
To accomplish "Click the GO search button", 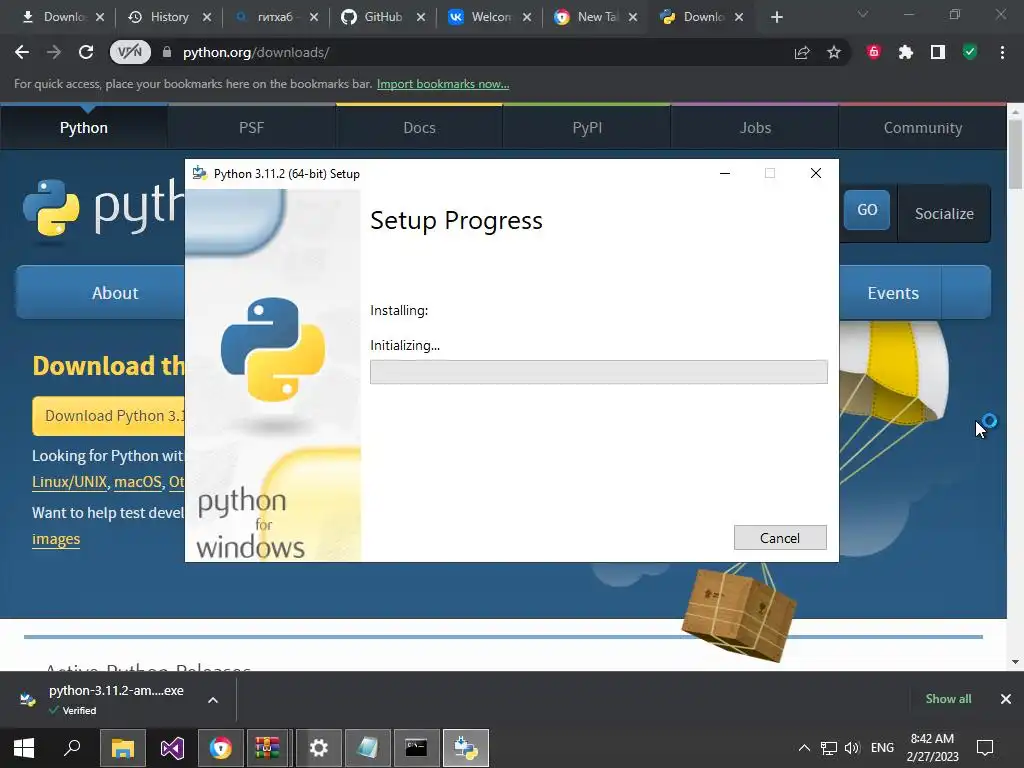I will [x=867, y=210].
